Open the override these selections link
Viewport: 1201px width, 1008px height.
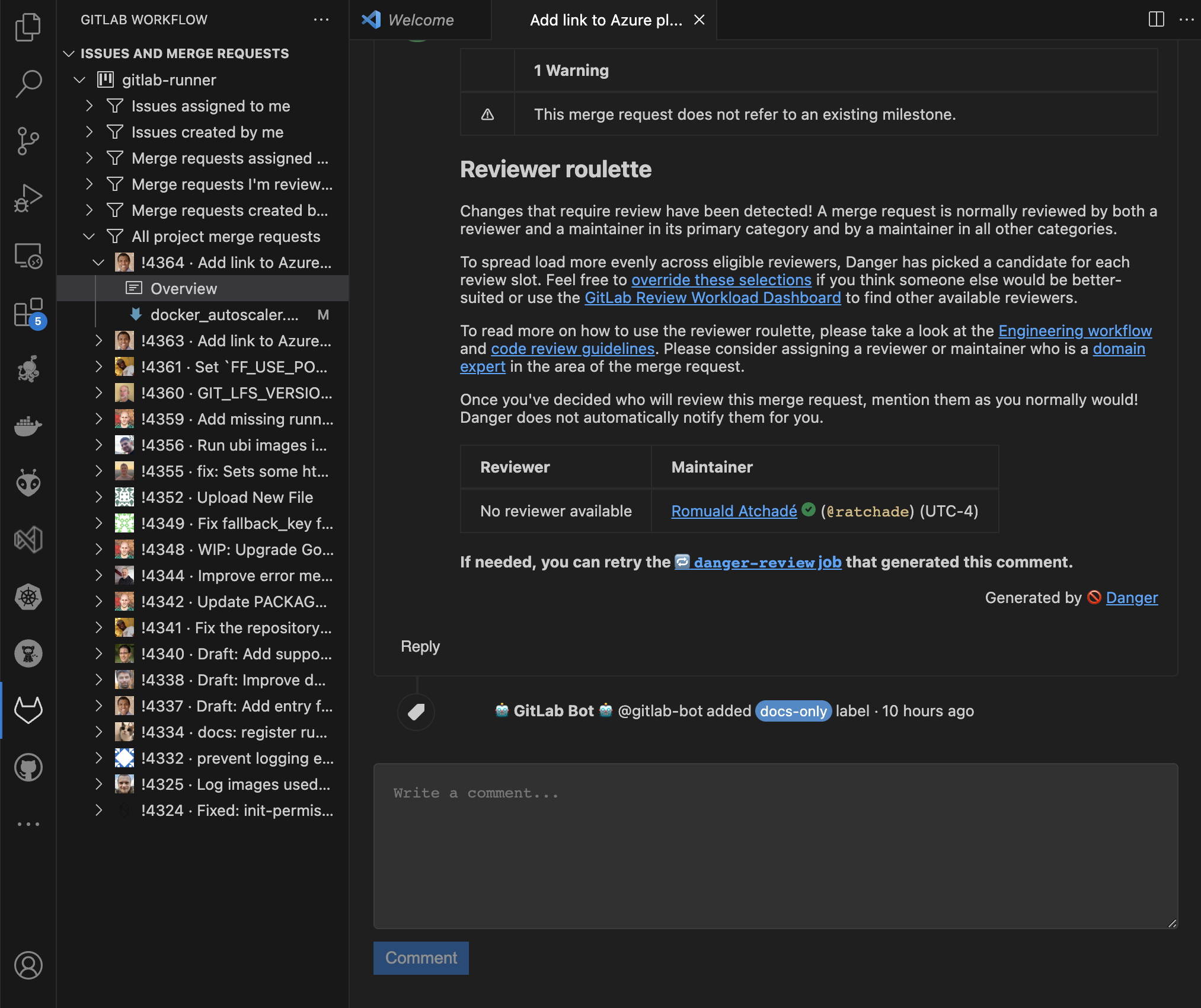click(x=721, y=280)
